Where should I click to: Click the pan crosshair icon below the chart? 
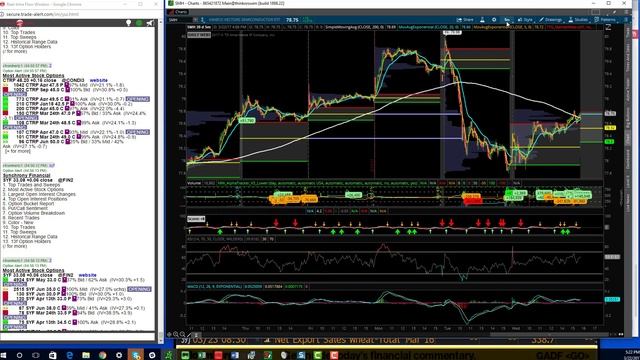[169, 334]
